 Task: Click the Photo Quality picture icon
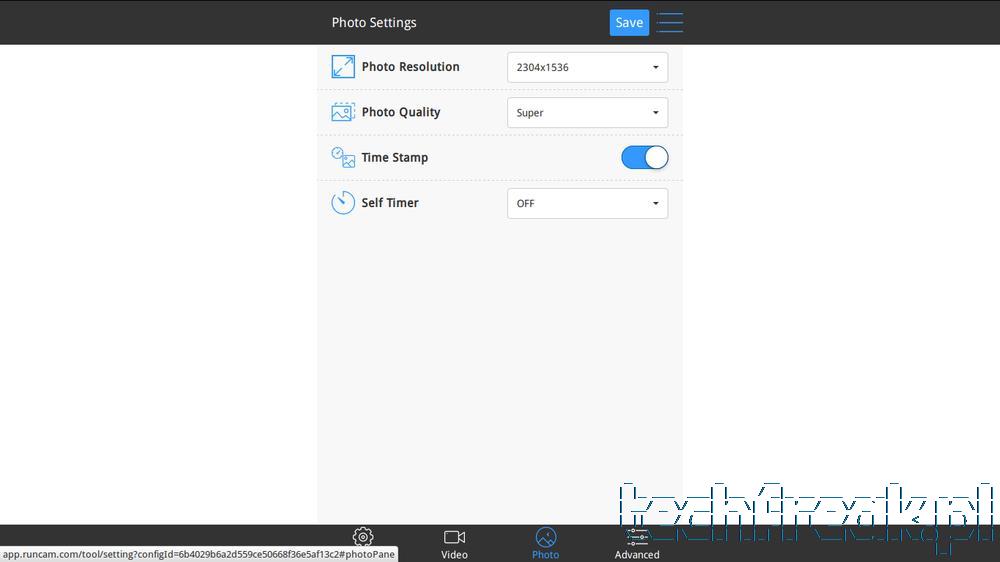[343, 112]
